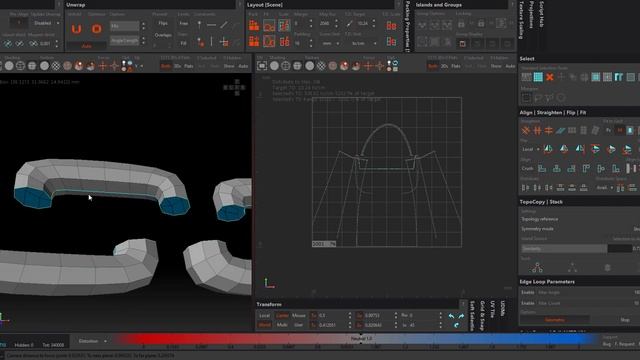This screenshot has height=360, width=640.
Task: Open the T.D. Unit tx/cm dropdown
Action: pos(361,43)
